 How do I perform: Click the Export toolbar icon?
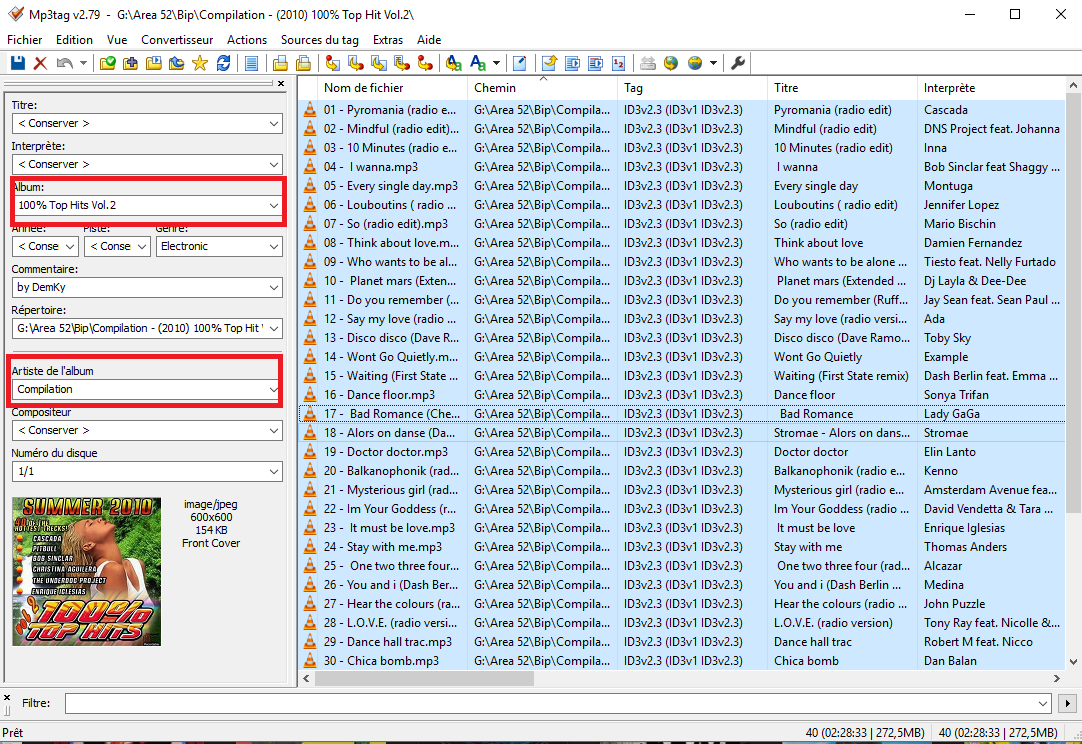pos(549,63)
